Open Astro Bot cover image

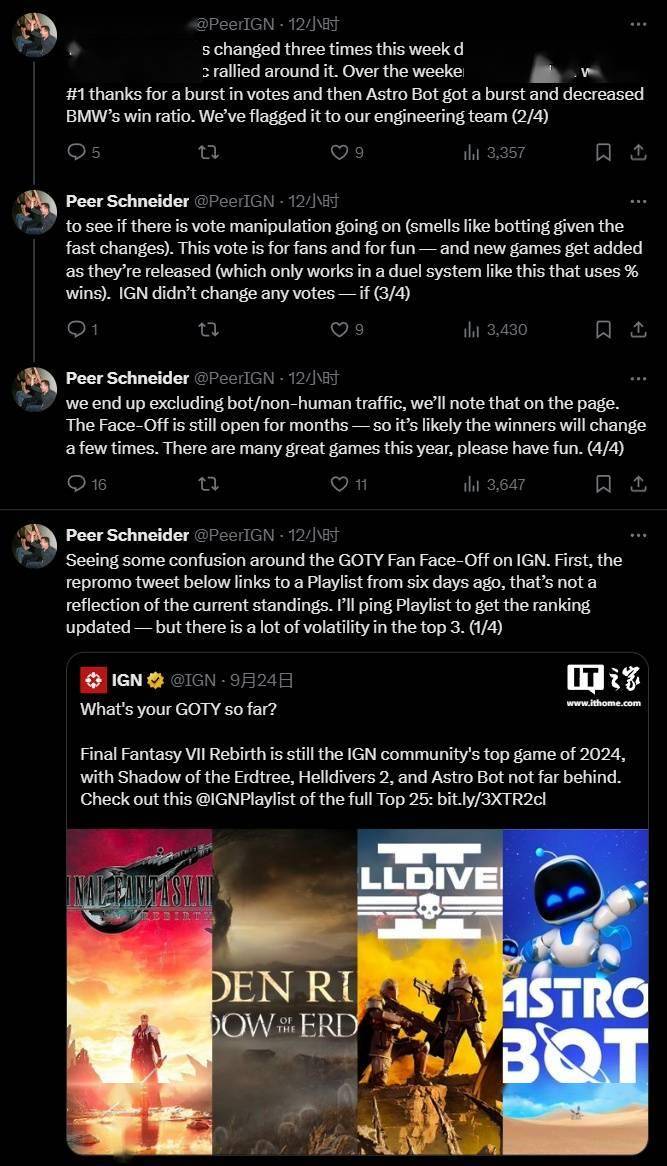pyautogui.click(x=575, y=990)
